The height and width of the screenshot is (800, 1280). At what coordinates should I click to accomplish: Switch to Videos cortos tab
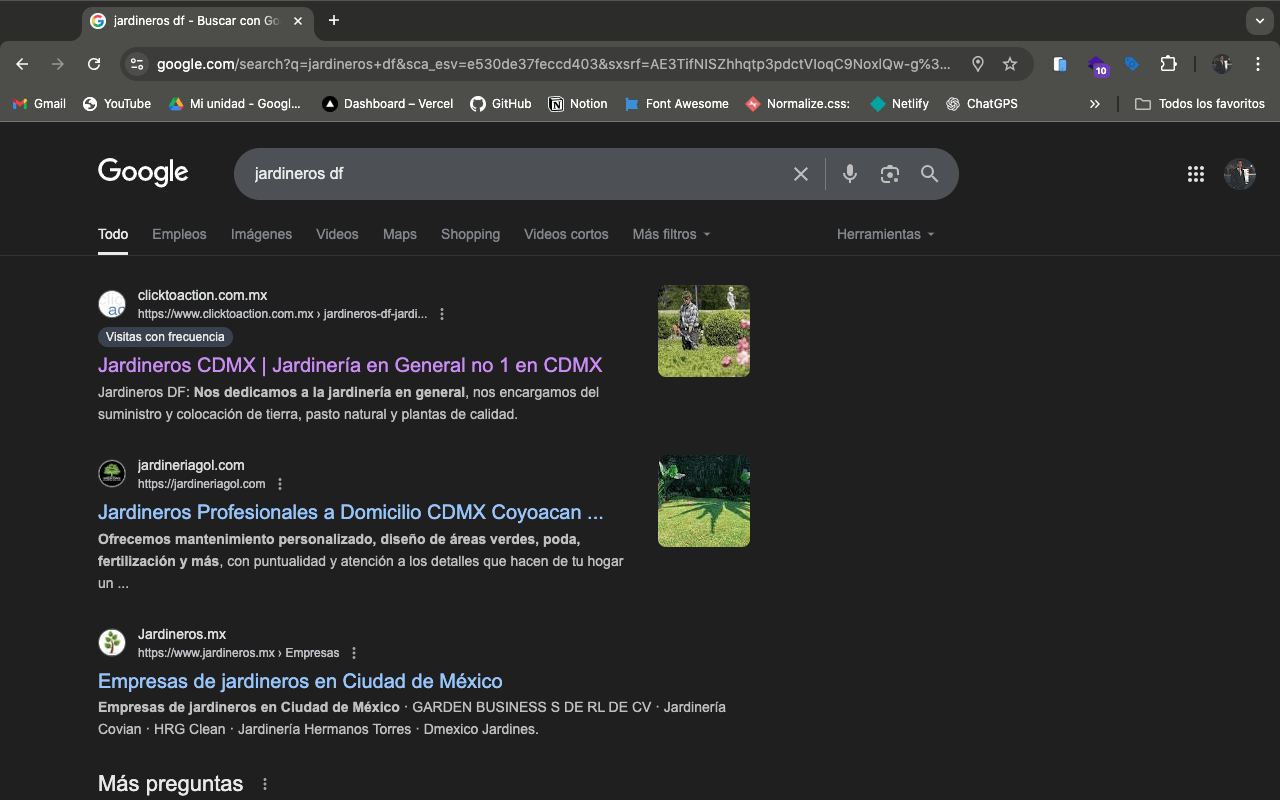click(566, 234)
